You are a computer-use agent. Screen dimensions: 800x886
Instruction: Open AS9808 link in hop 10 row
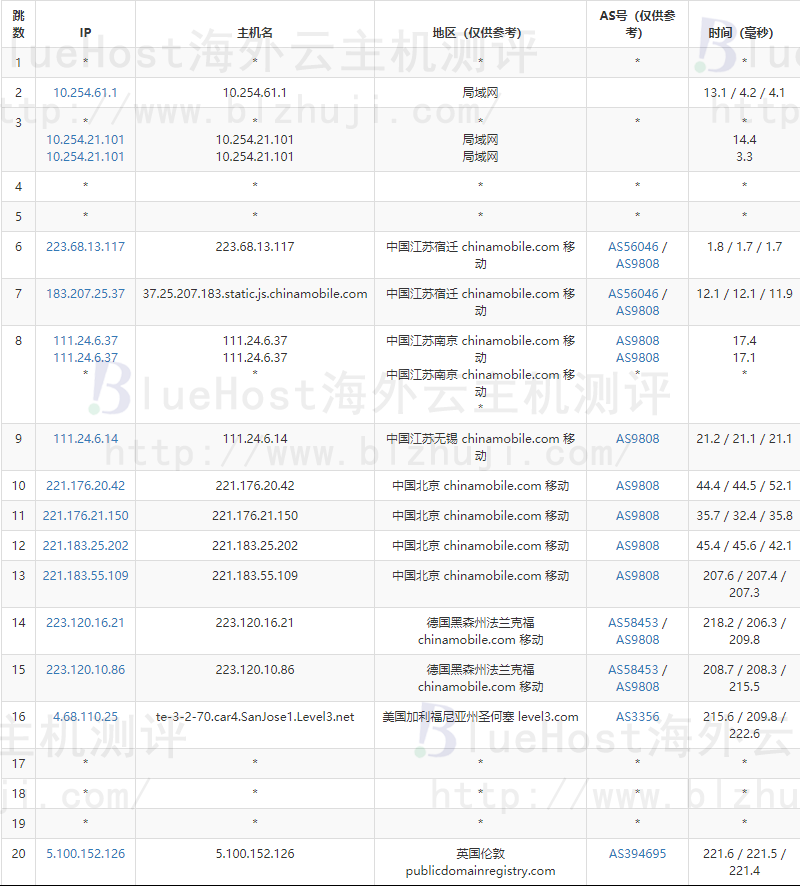tap(637, 485)
